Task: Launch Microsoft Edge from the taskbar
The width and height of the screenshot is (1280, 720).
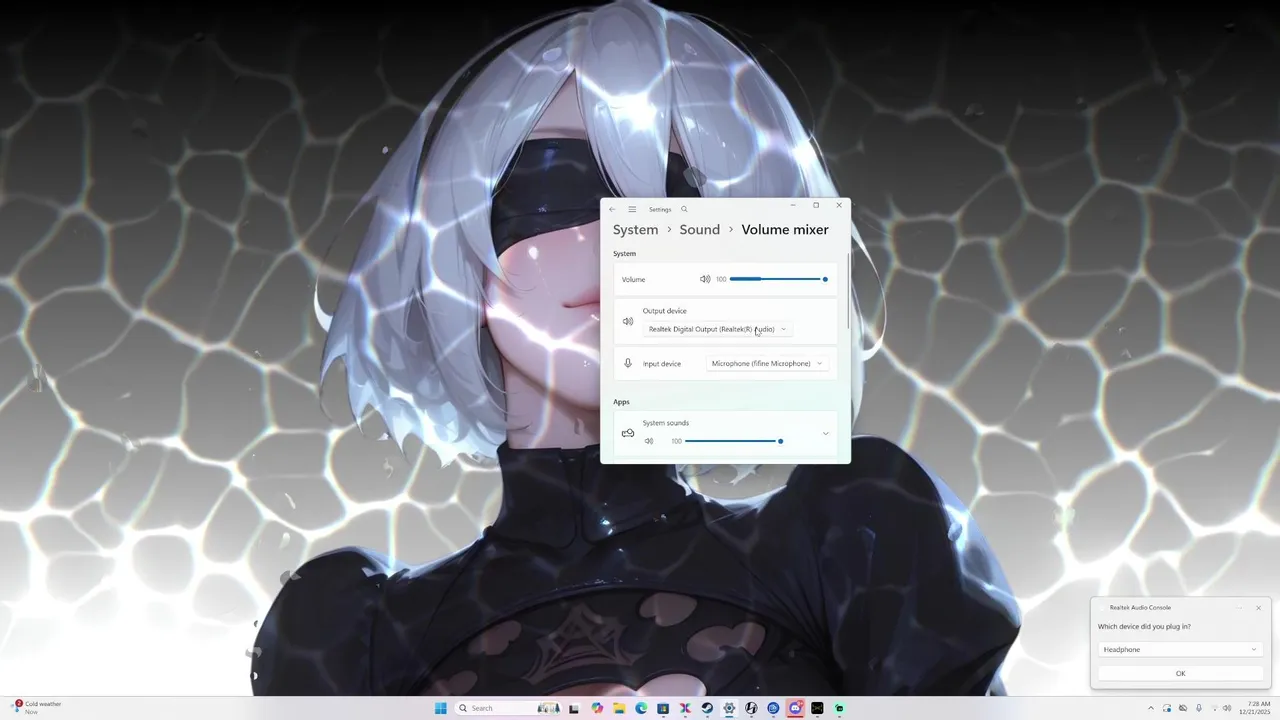Action: click(x=641, y=708)
